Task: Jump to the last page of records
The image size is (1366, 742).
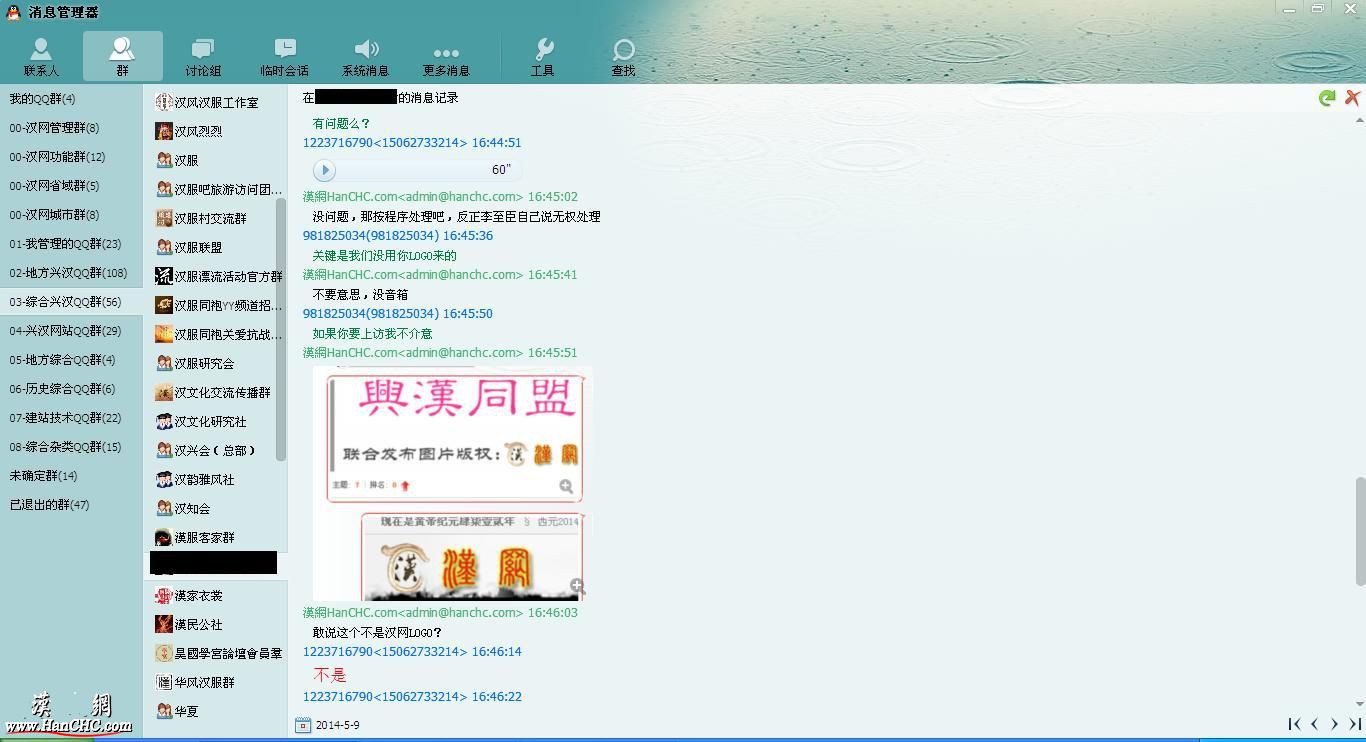Action: point(1355,724)
